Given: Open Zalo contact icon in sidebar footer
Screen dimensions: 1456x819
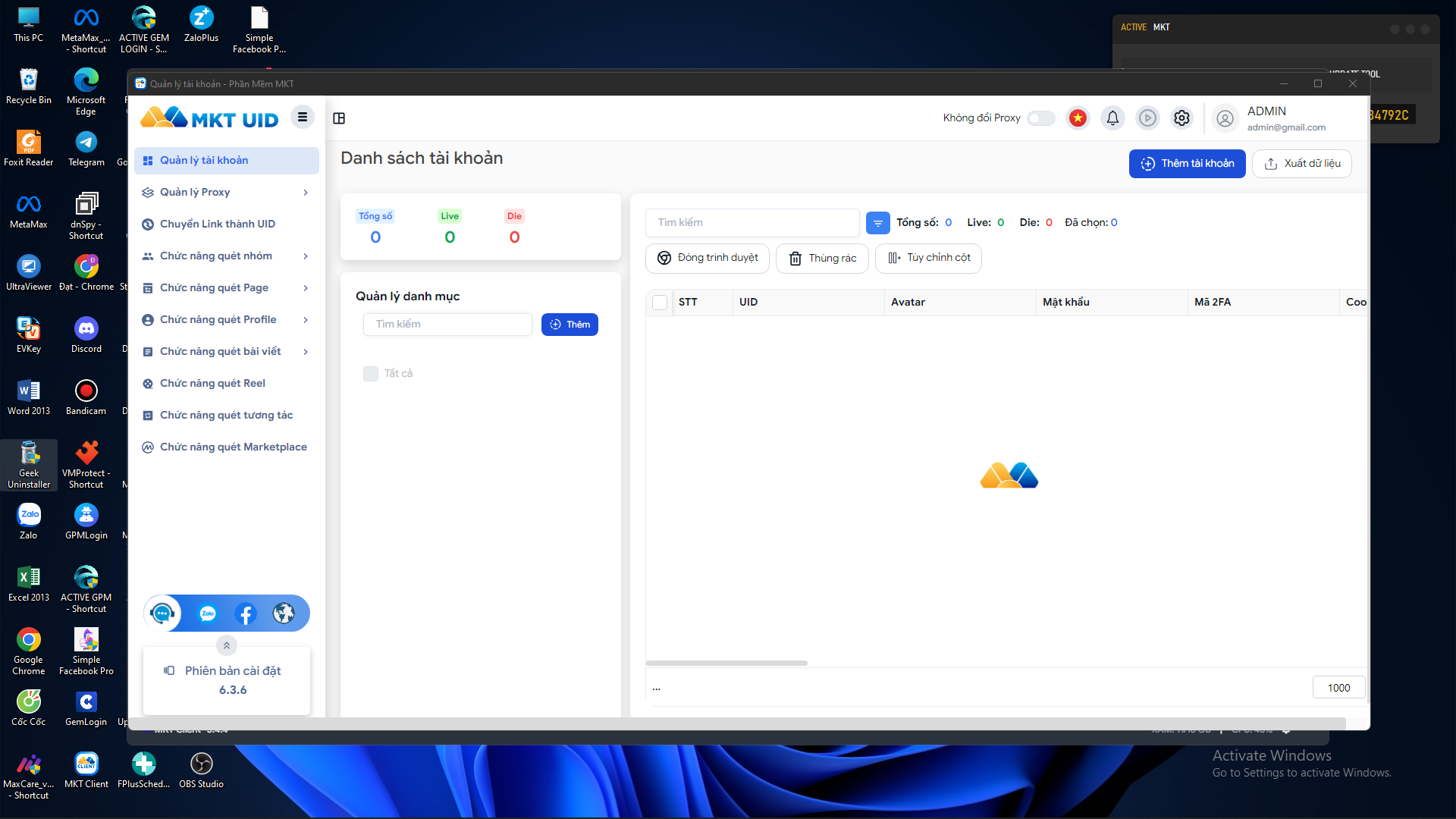Looking at the screenshot, I should point(208,613).
